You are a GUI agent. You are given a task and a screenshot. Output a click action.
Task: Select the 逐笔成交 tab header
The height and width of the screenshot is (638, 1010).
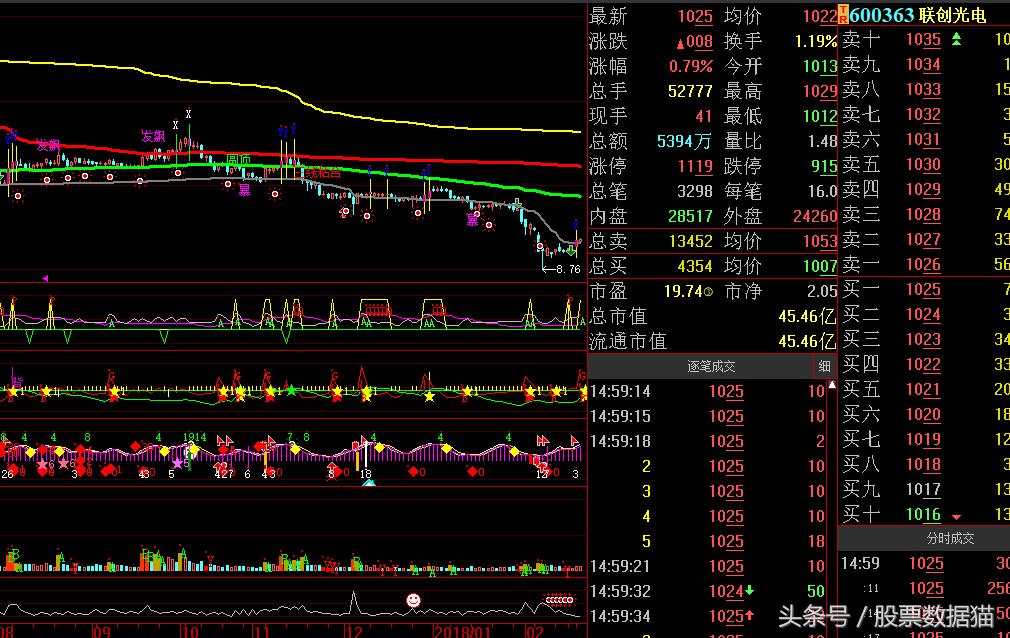pos(711,366)
